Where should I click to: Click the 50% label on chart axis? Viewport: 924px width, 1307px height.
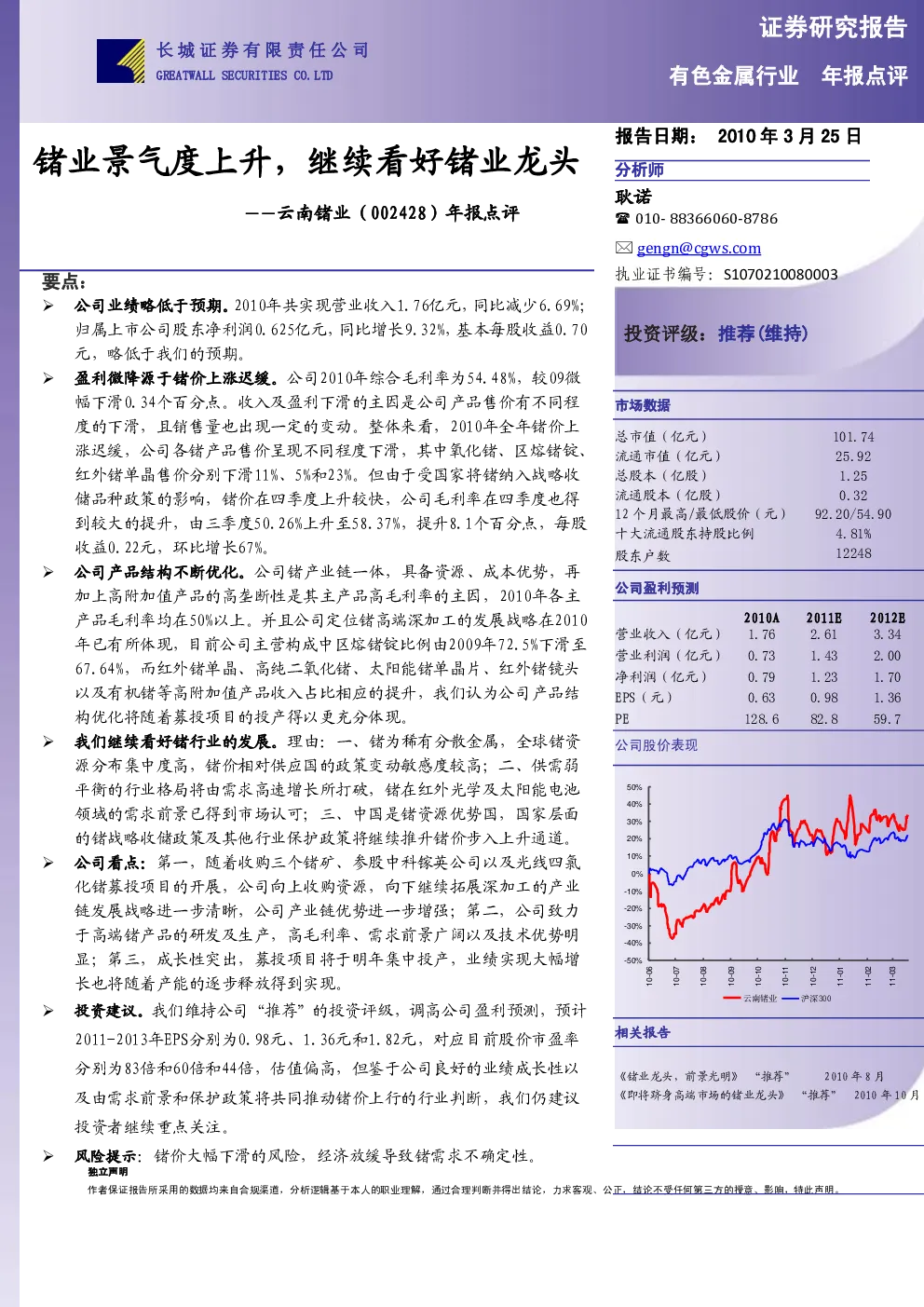coord(634,787)
